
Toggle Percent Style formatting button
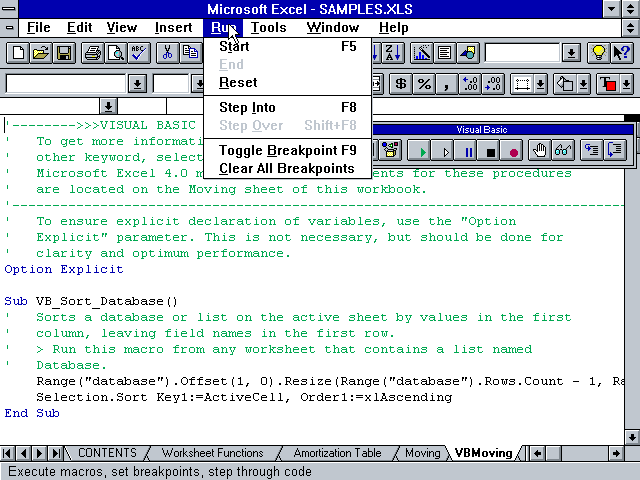tap(424, 84)
